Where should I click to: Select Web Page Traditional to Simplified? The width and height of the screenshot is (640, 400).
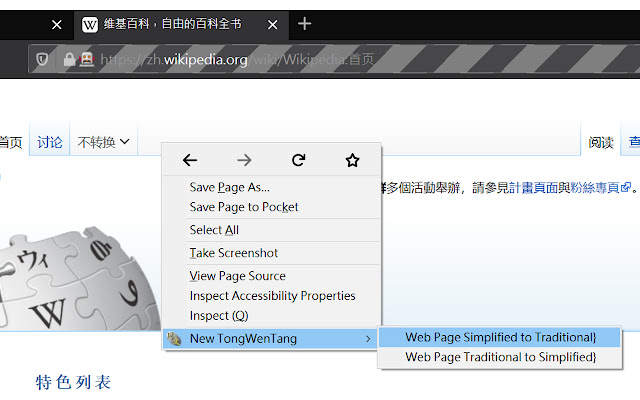coord(500,357)
